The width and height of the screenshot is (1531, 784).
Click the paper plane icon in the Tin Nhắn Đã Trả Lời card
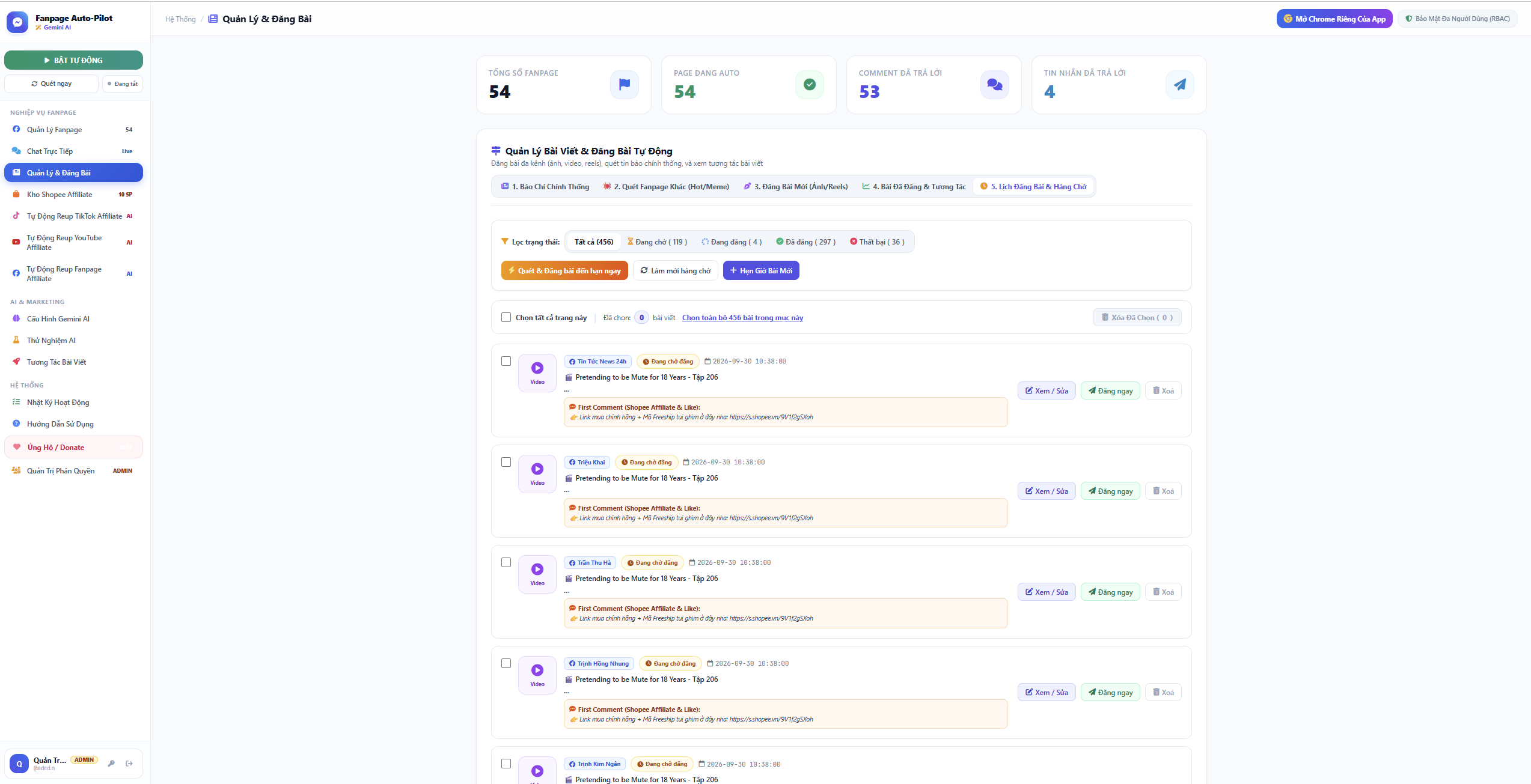coord(1180,85)
